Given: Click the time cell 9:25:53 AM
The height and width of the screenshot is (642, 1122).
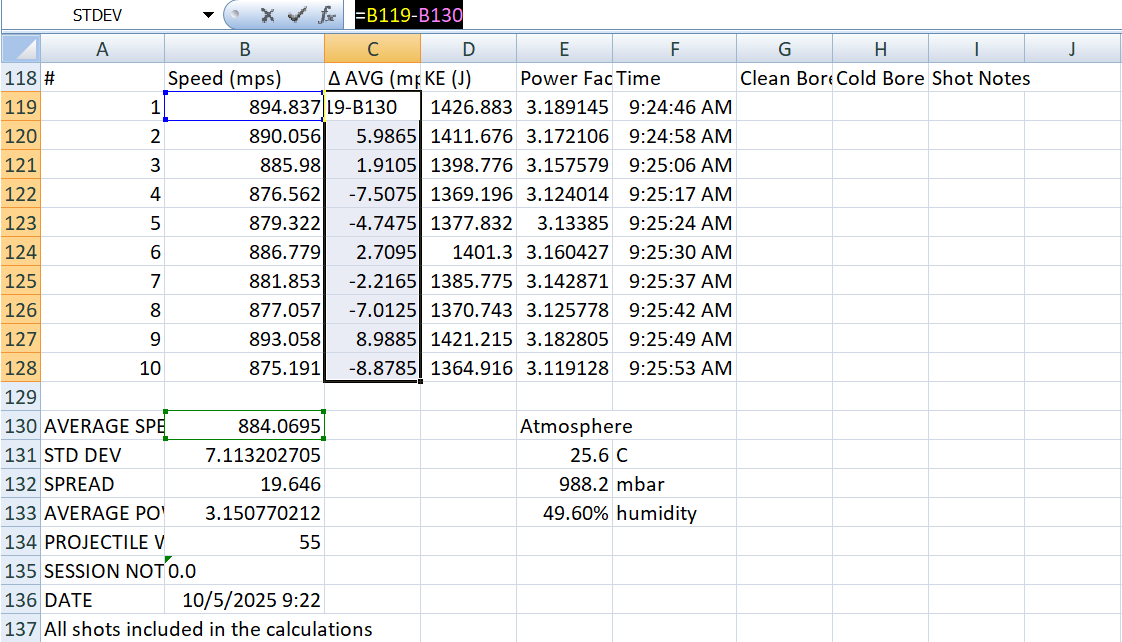Looking at the screenshot, I should [674, 368].
